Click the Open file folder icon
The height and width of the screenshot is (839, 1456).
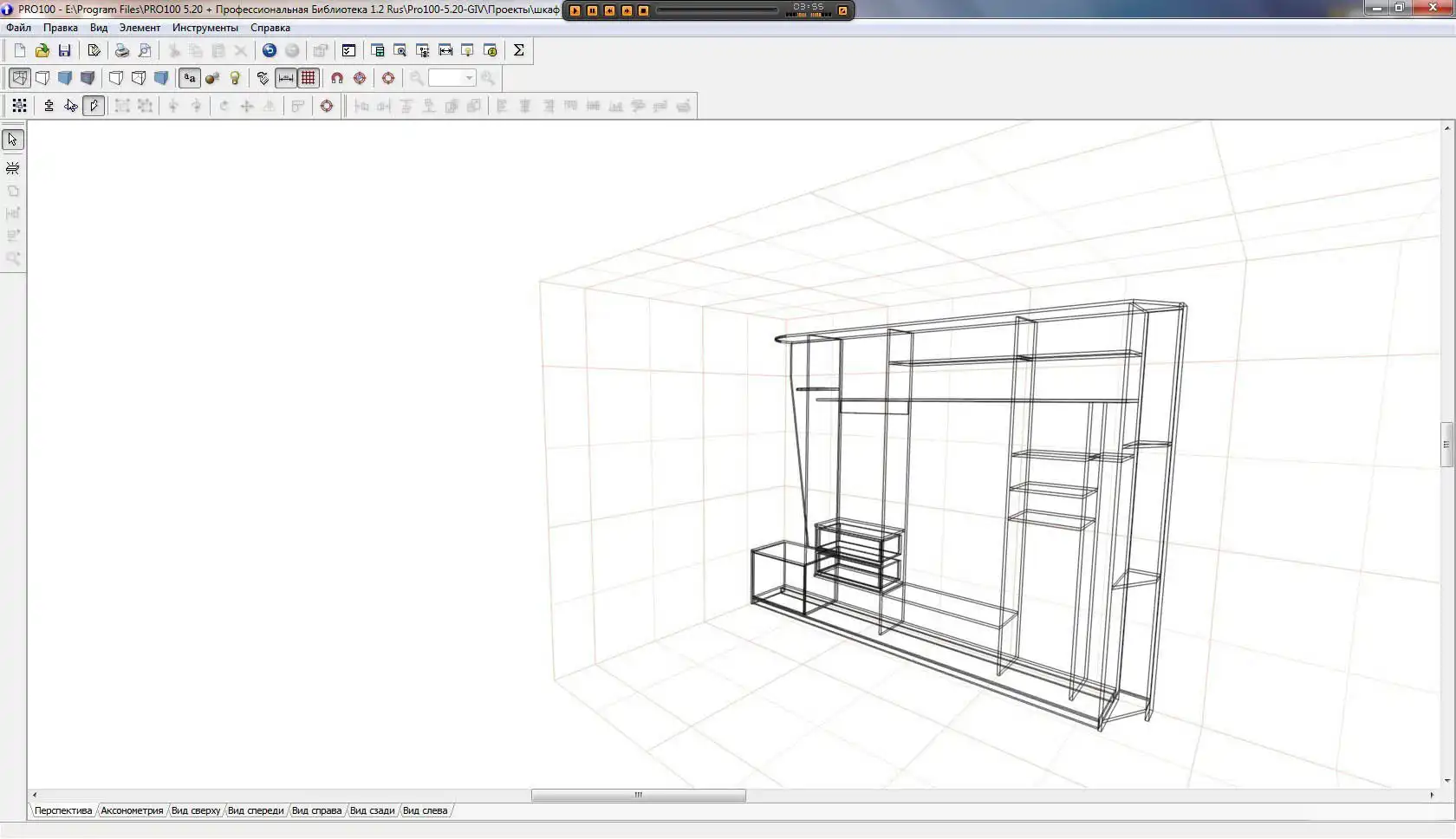coord(42,50)
